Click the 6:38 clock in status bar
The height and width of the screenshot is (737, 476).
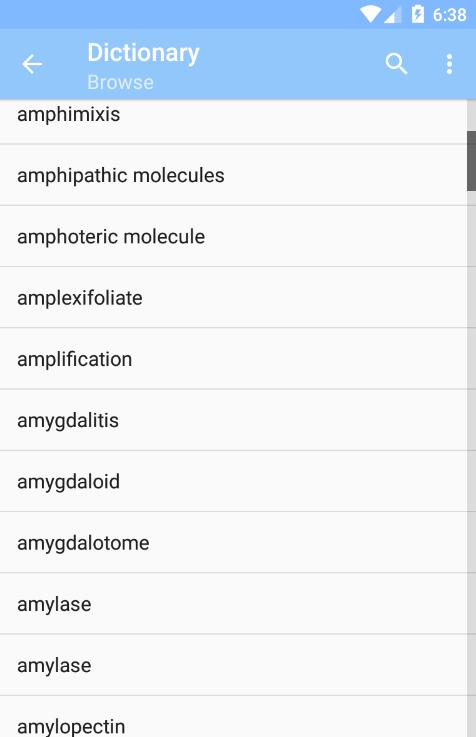coord(449,15)
